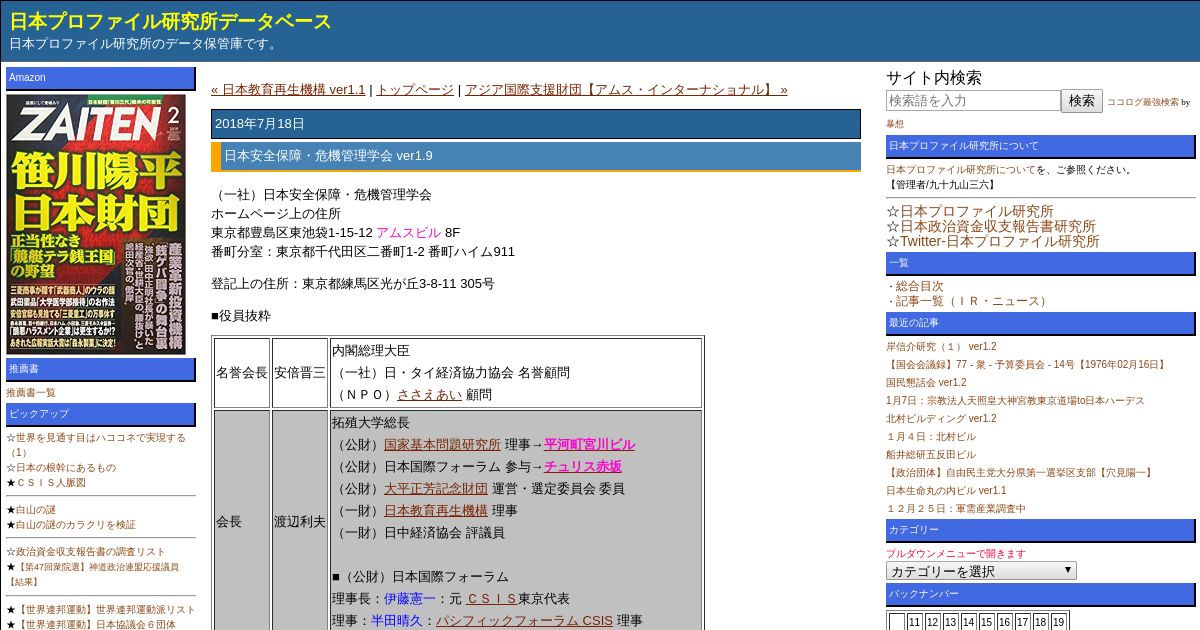Click the site title 日本プロファイル研究所データベース
1200x630 pixels.
pos(171,21)
